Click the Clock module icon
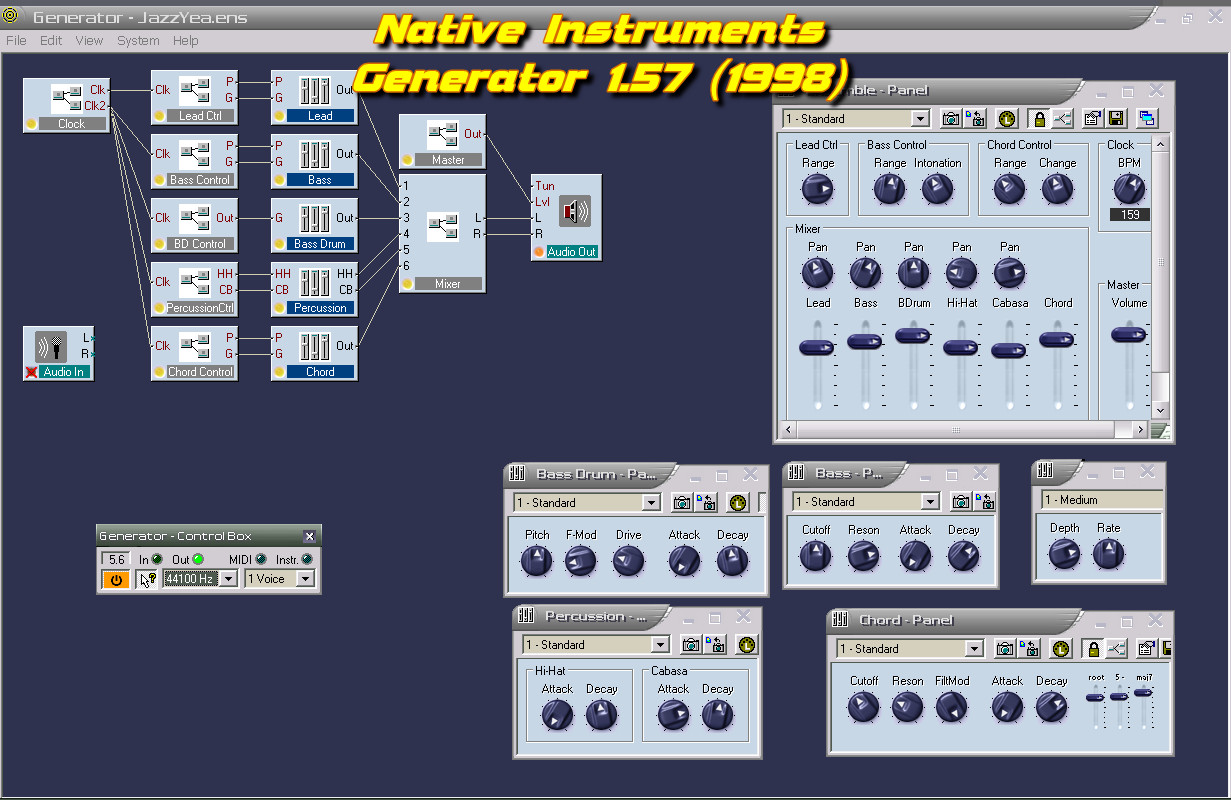 coord(67,98)
